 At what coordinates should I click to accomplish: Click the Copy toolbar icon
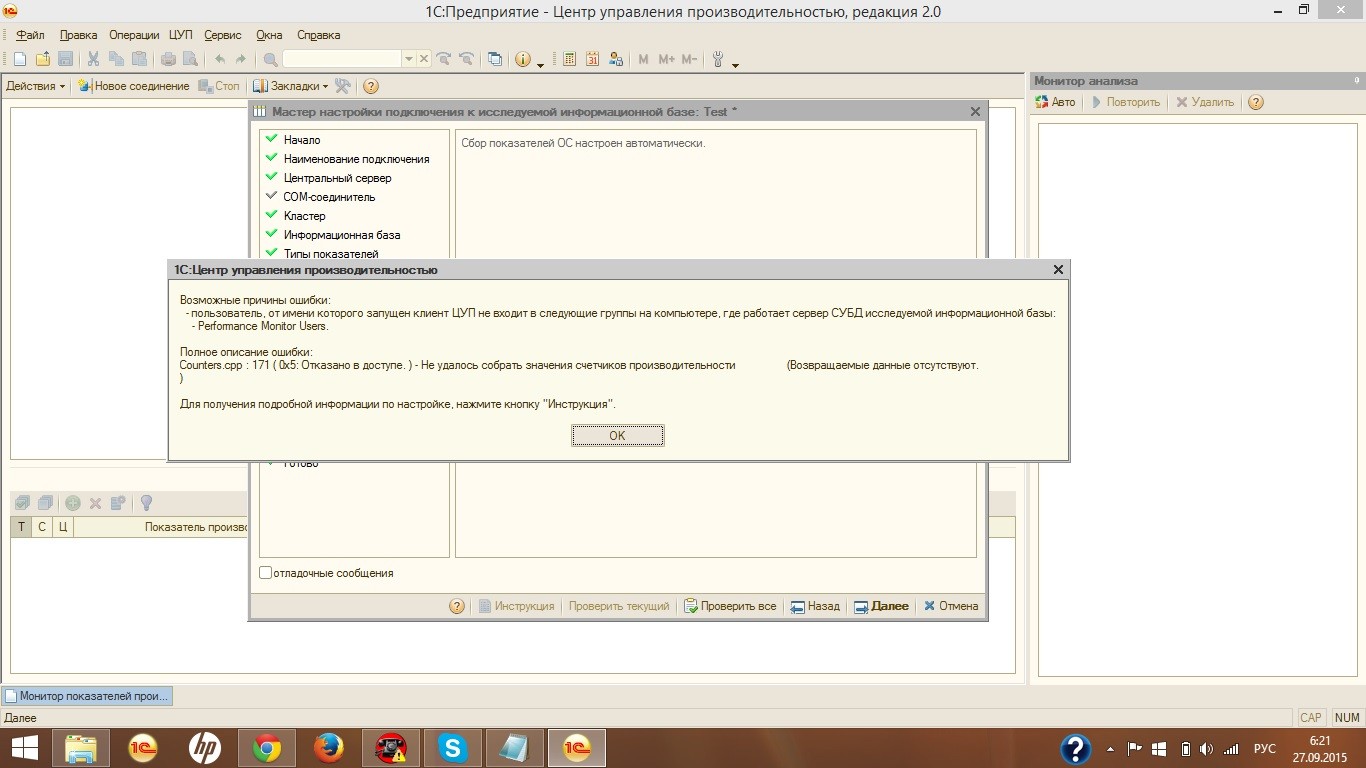click(x=116, y=59)
